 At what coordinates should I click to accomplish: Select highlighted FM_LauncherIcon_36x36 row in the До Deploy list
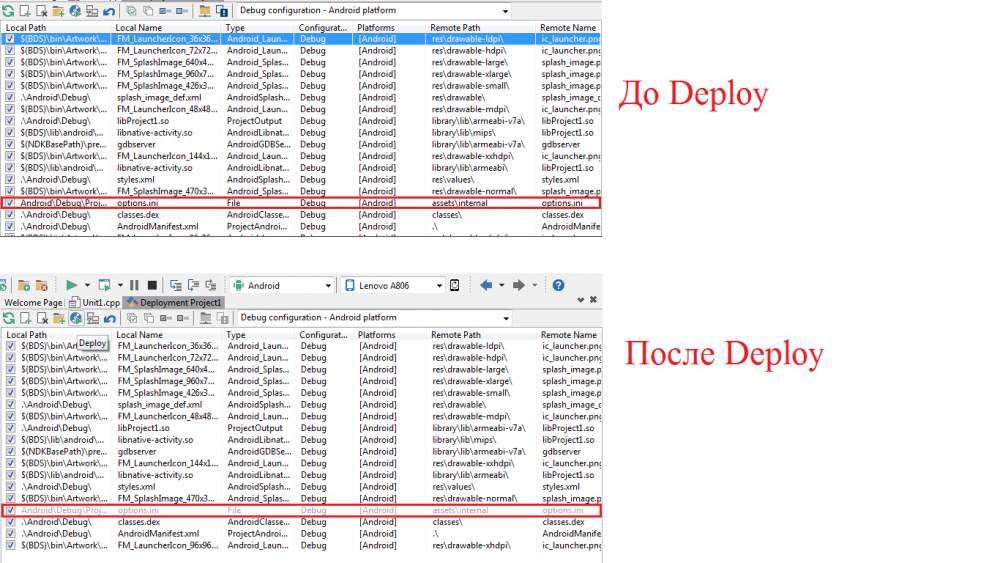(301, 39)
